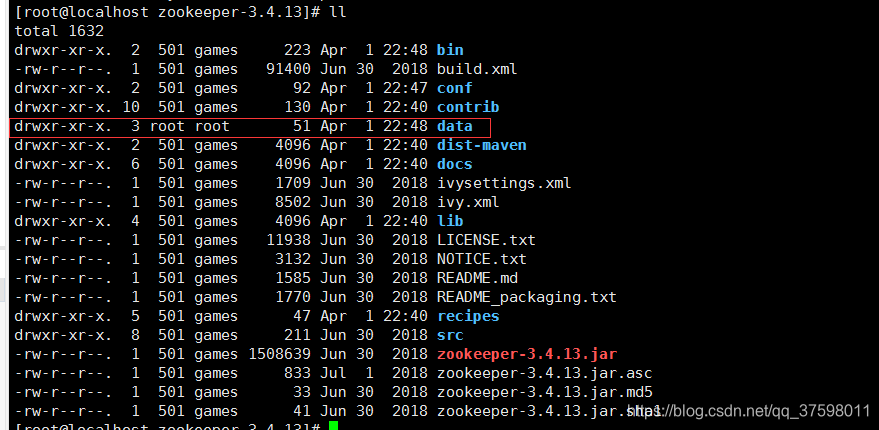Click the README_packaging.txt file name
Image resolution: width=879 pixels, height=430 pixels.
pos(526,297)
